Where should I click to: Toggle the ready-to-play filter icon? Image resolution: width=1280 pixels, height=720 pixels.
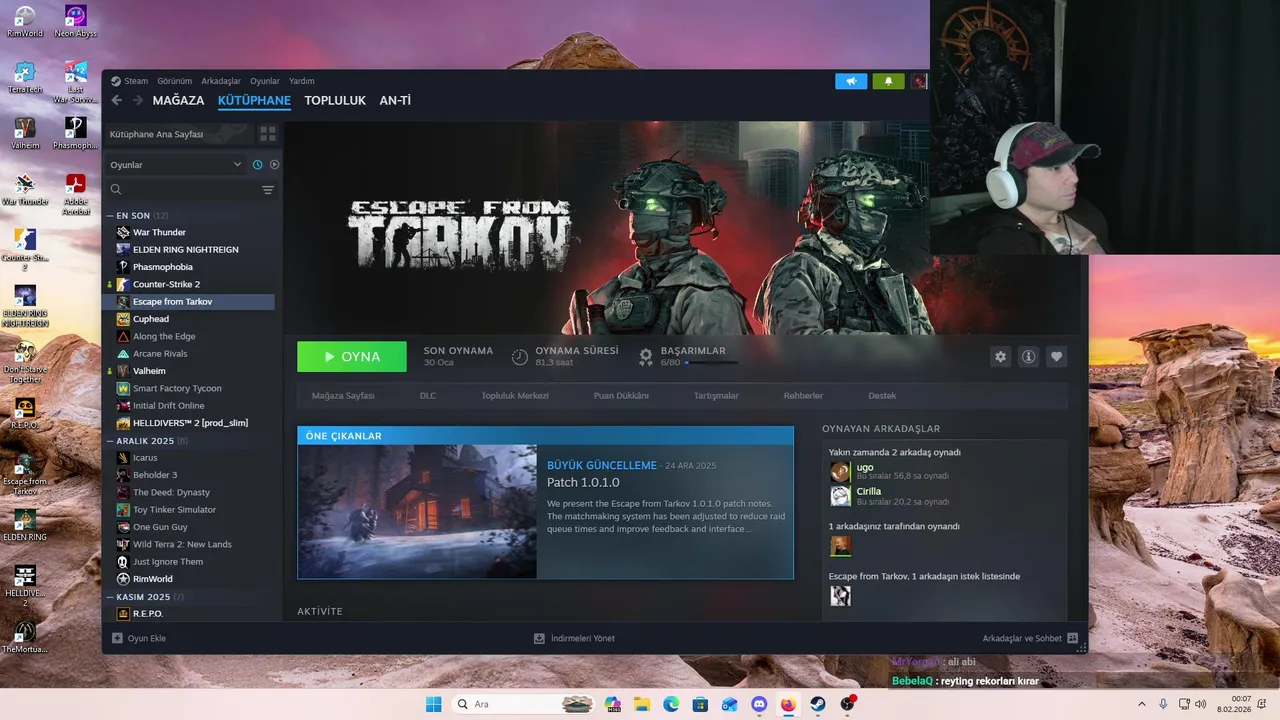[274, 164]
